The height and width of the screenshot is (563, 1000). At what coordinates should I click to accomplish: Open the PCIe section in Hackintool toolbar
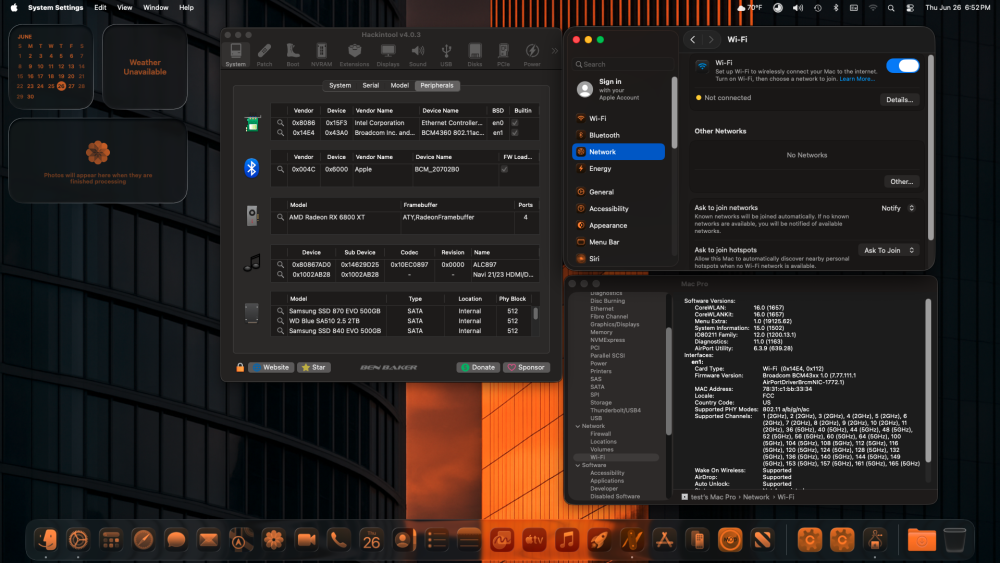click(503, 55)
